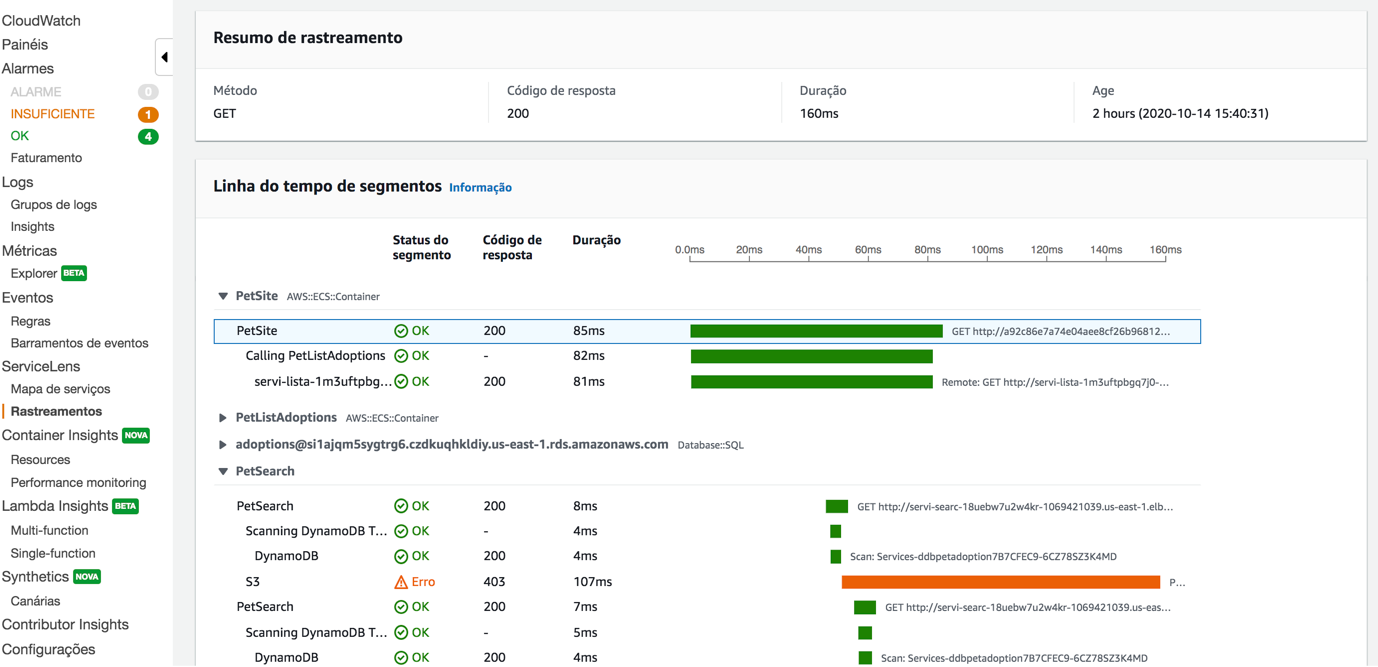Open Lambda Multi-function view
1378x667 pixels.
49,530
